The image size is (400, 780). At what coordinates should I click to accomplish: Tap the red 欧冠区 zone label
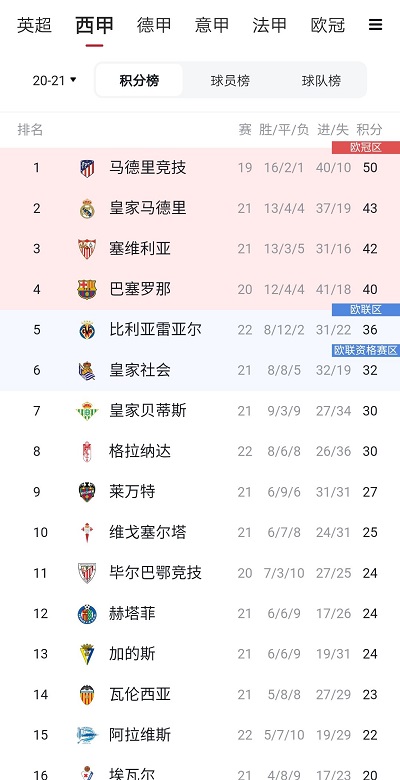click(366, 148)
